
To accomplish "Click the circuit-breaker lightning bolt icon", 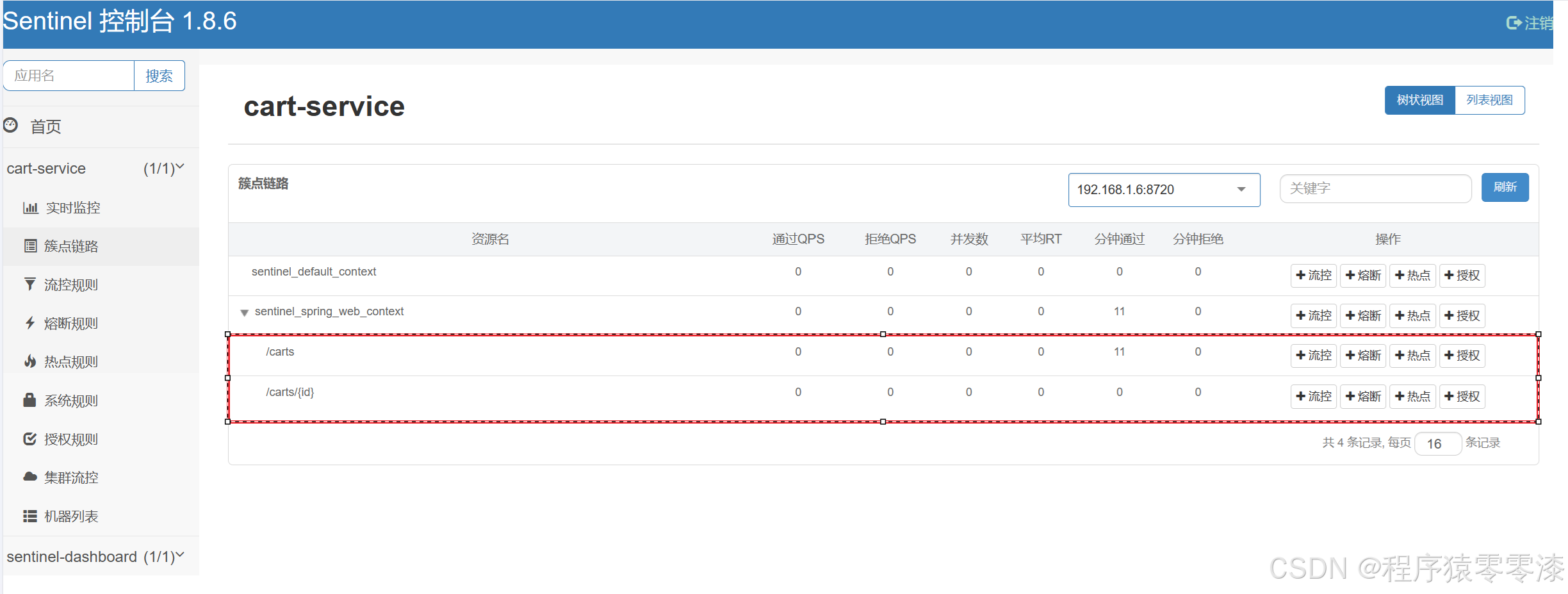I will (x=29, y=323).
